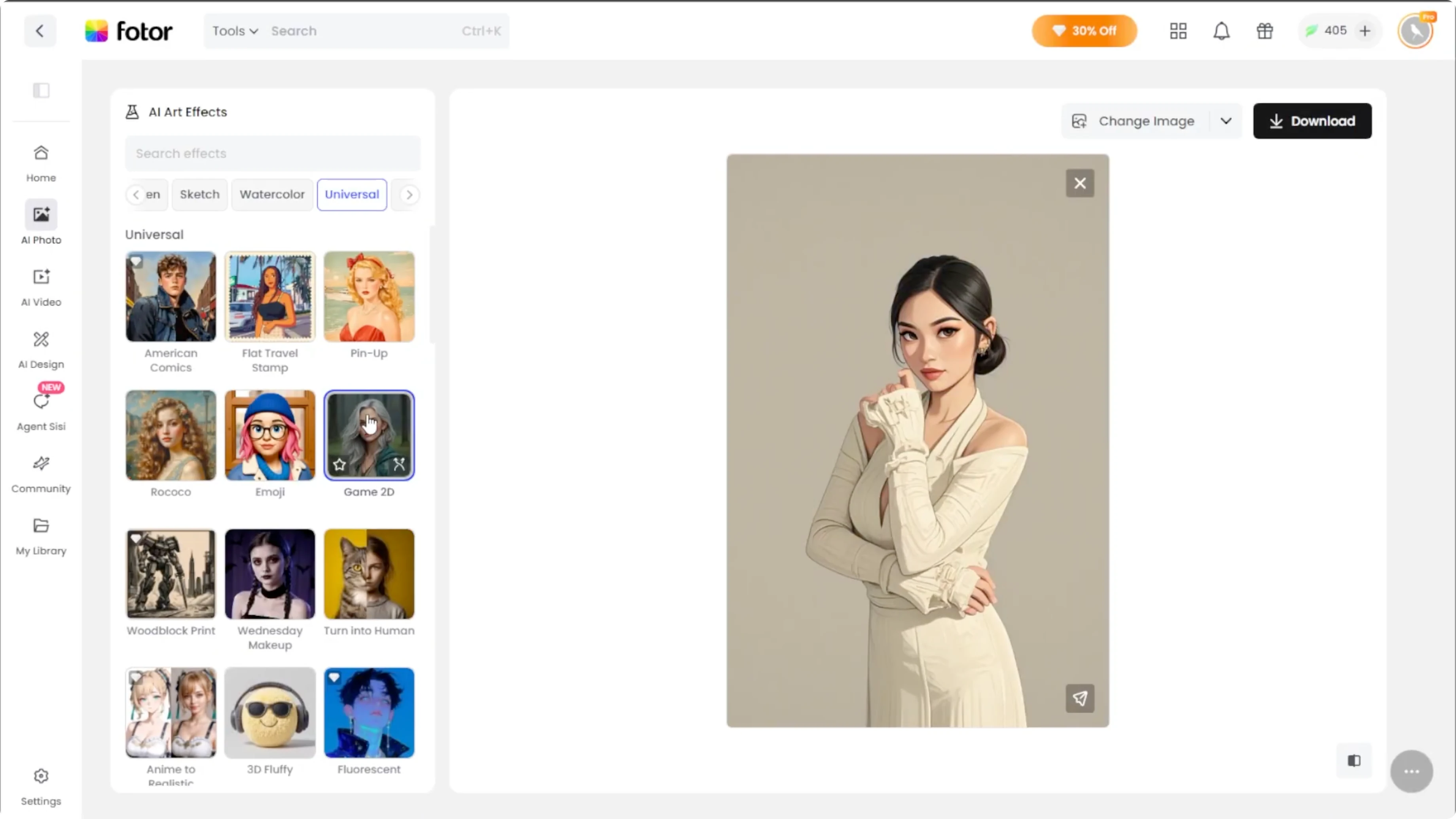
Task: Open Settings in the sidebar
Action: pyautogui.click(x=41, y=787)
